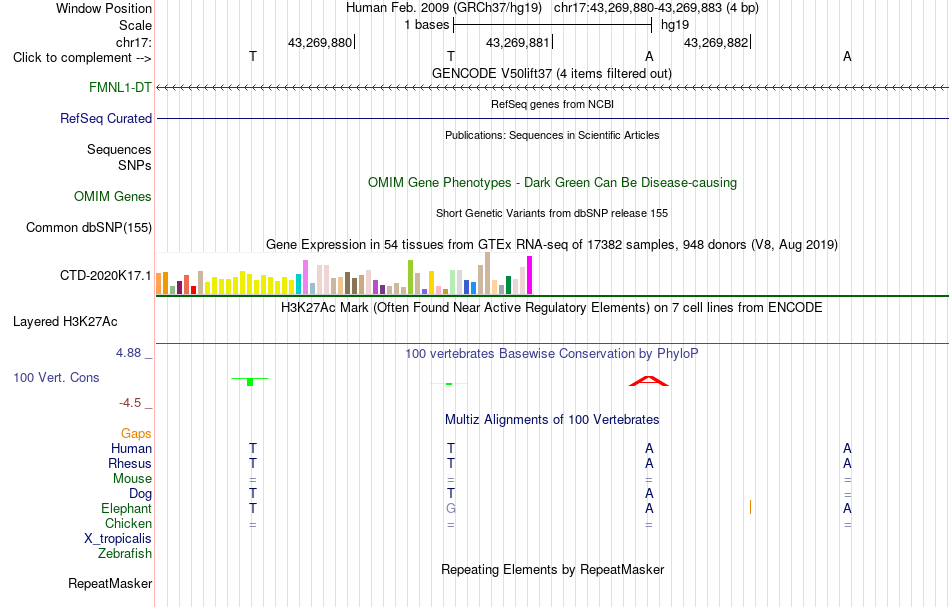Open 'Repeating Elements by RepeatMasker' title
This screenshot has width=950, height=607.
click(x=552, y=569)
